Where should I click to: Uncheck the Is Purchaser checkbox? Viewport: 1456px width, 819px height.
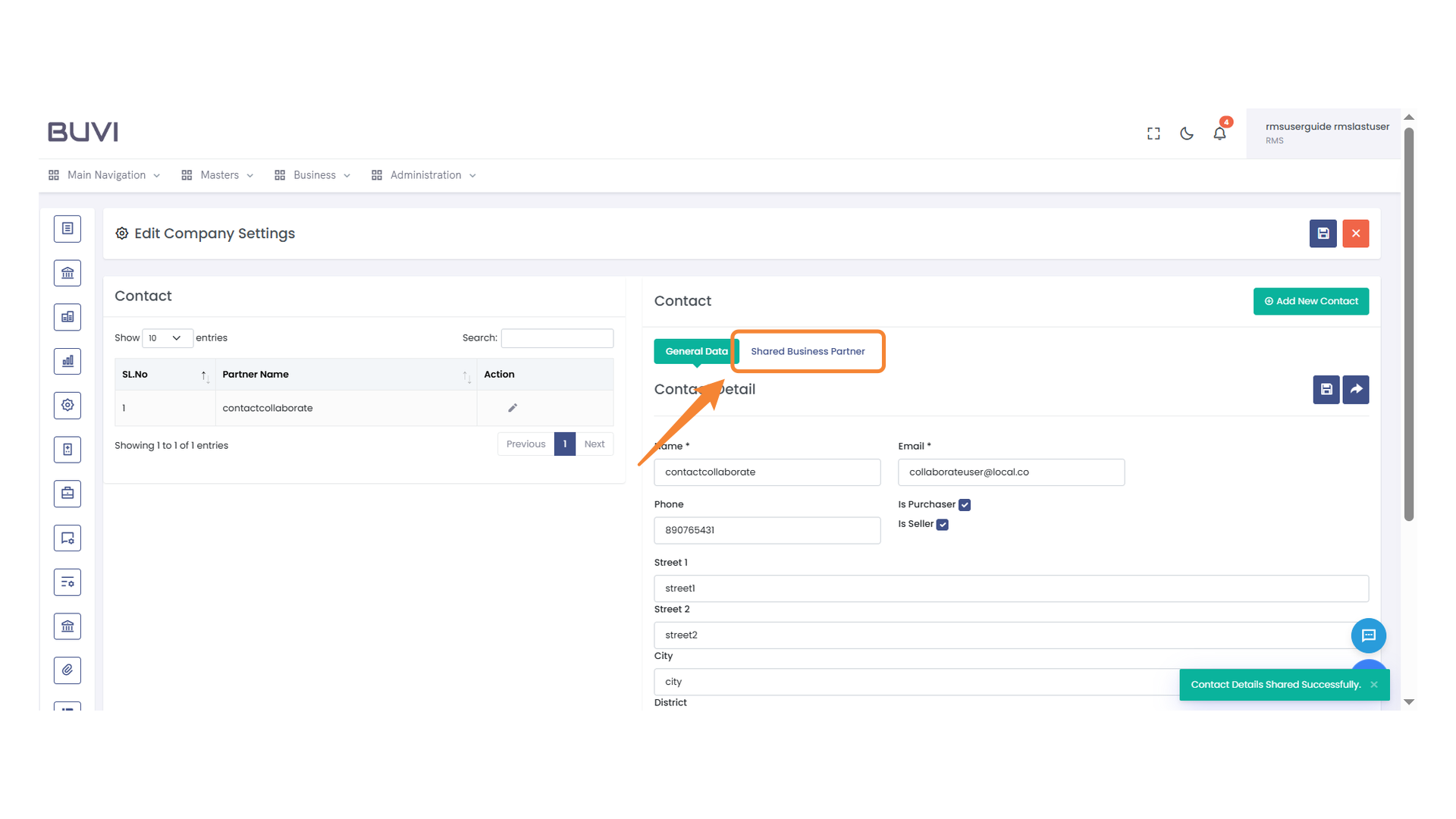964,504
